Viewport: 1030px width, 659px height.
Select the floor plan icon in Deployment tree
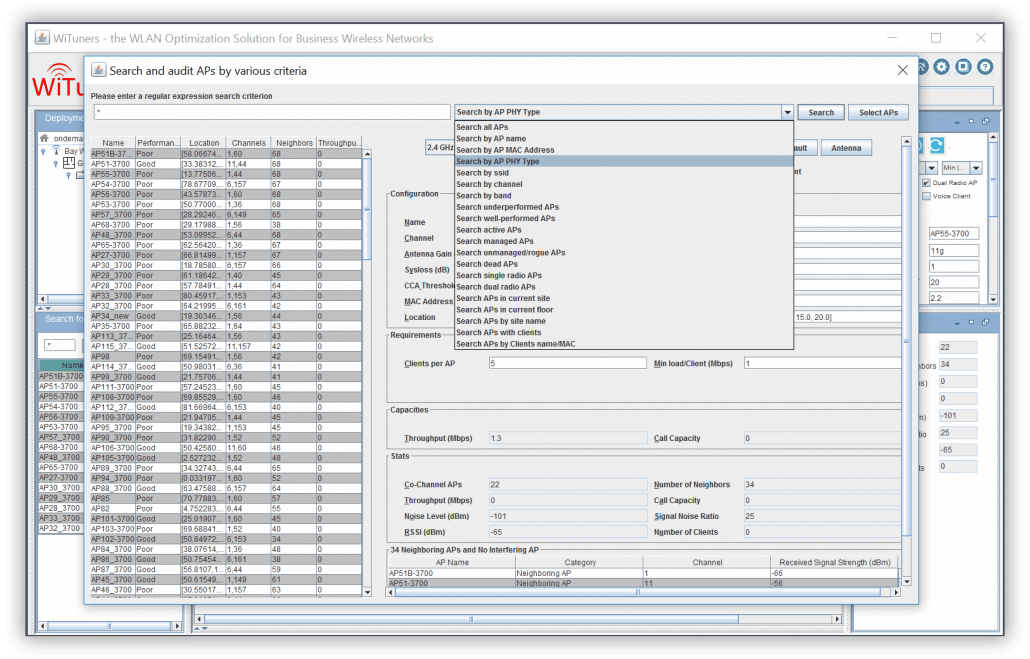(x=68, y=162)
